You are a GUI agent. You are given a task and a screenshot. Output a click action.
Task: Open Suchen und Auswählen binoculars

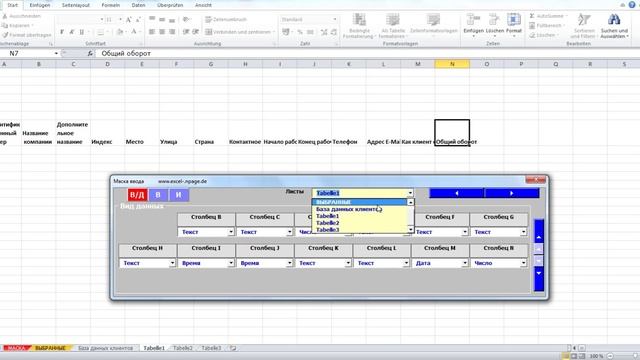pos(614,26)
